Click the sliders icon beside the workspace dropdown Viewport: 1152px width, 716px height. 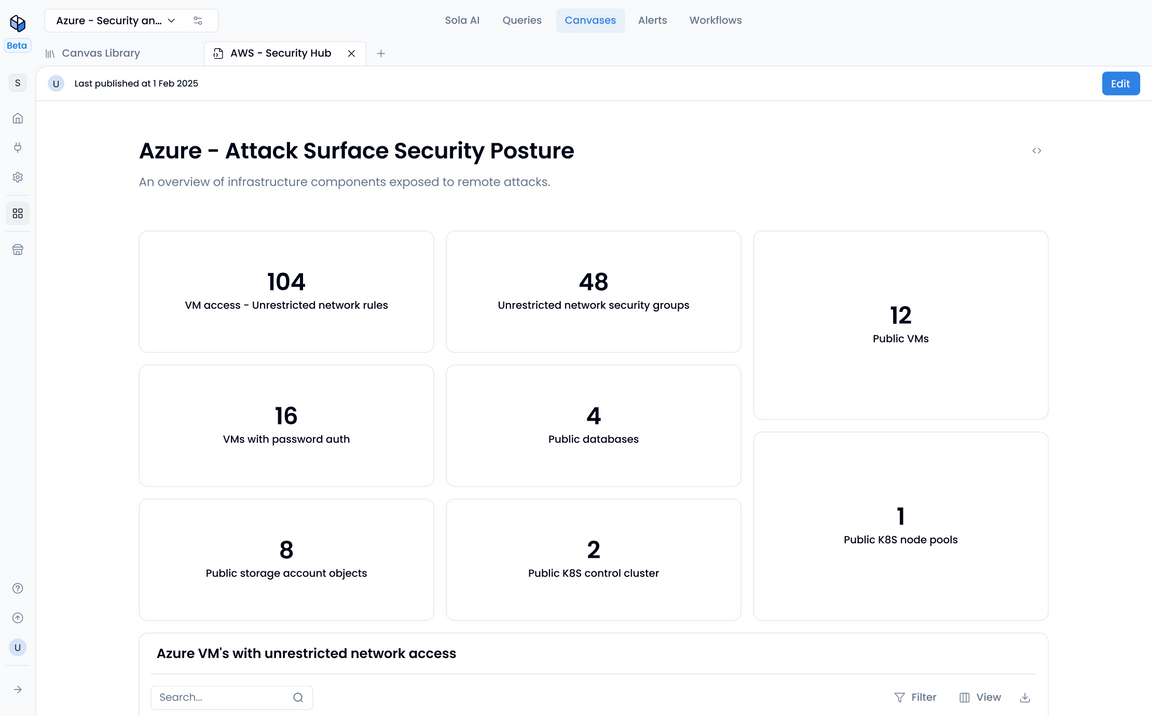tap(198, 21)
